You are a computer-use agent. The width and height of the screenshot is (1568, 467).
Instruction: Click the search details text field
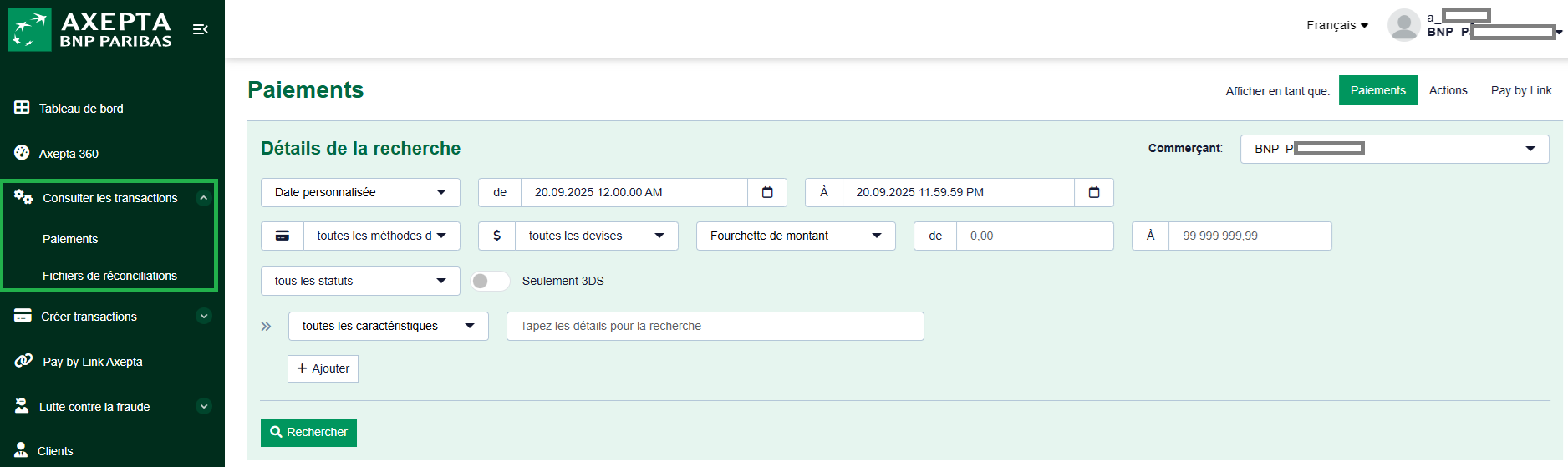[x=715, y=327]
